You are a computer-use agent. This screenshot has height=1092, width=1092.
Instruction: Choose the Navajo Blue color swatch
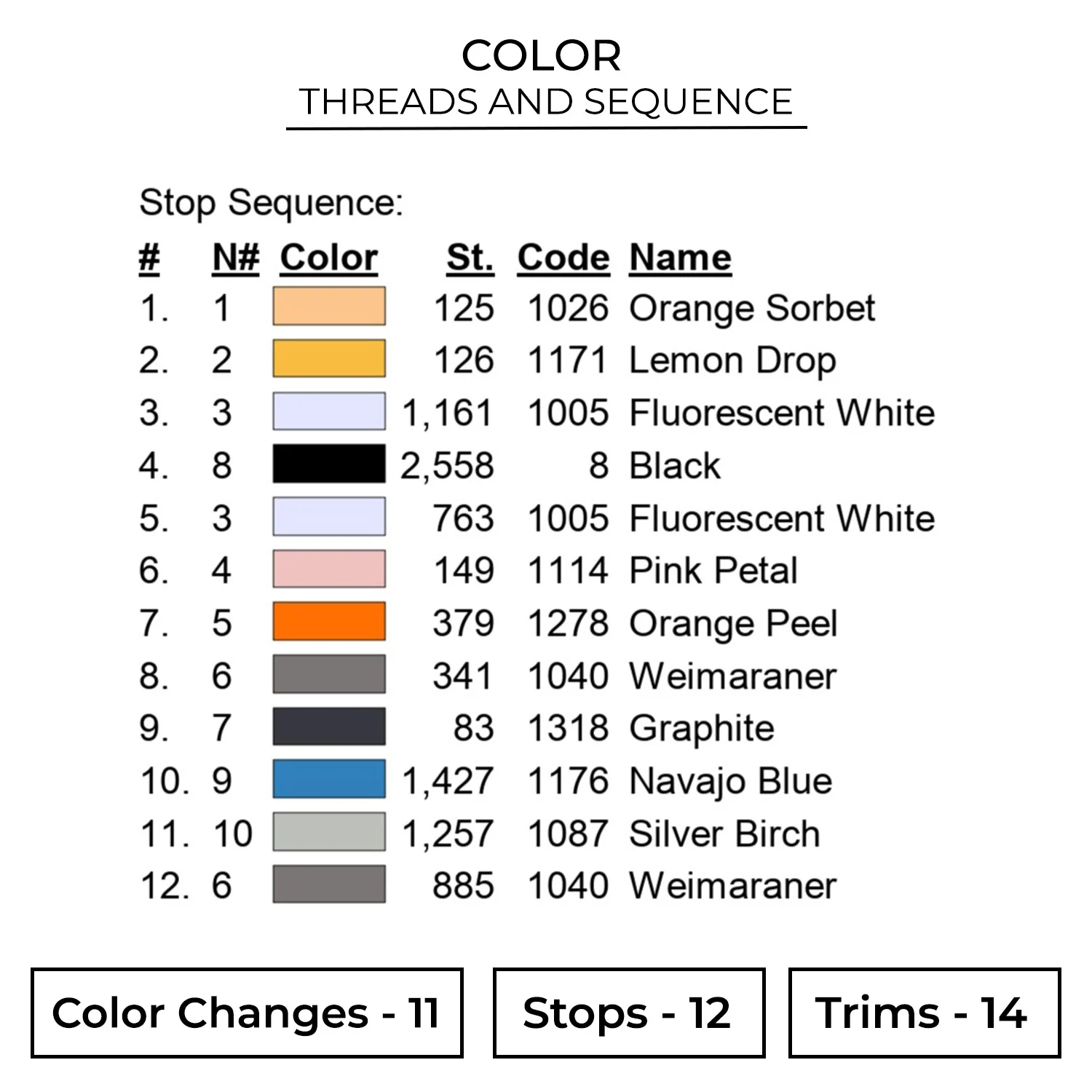(x=329, y=780)
